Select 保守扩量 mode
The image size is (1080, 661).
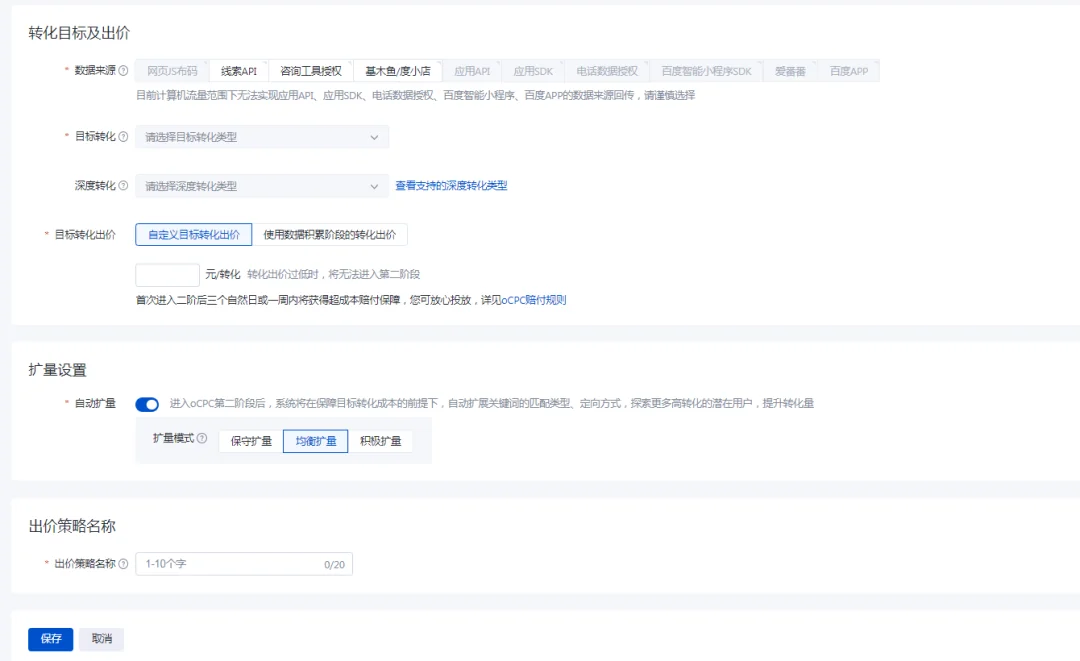pyautogui.click(x=251, y=441)
